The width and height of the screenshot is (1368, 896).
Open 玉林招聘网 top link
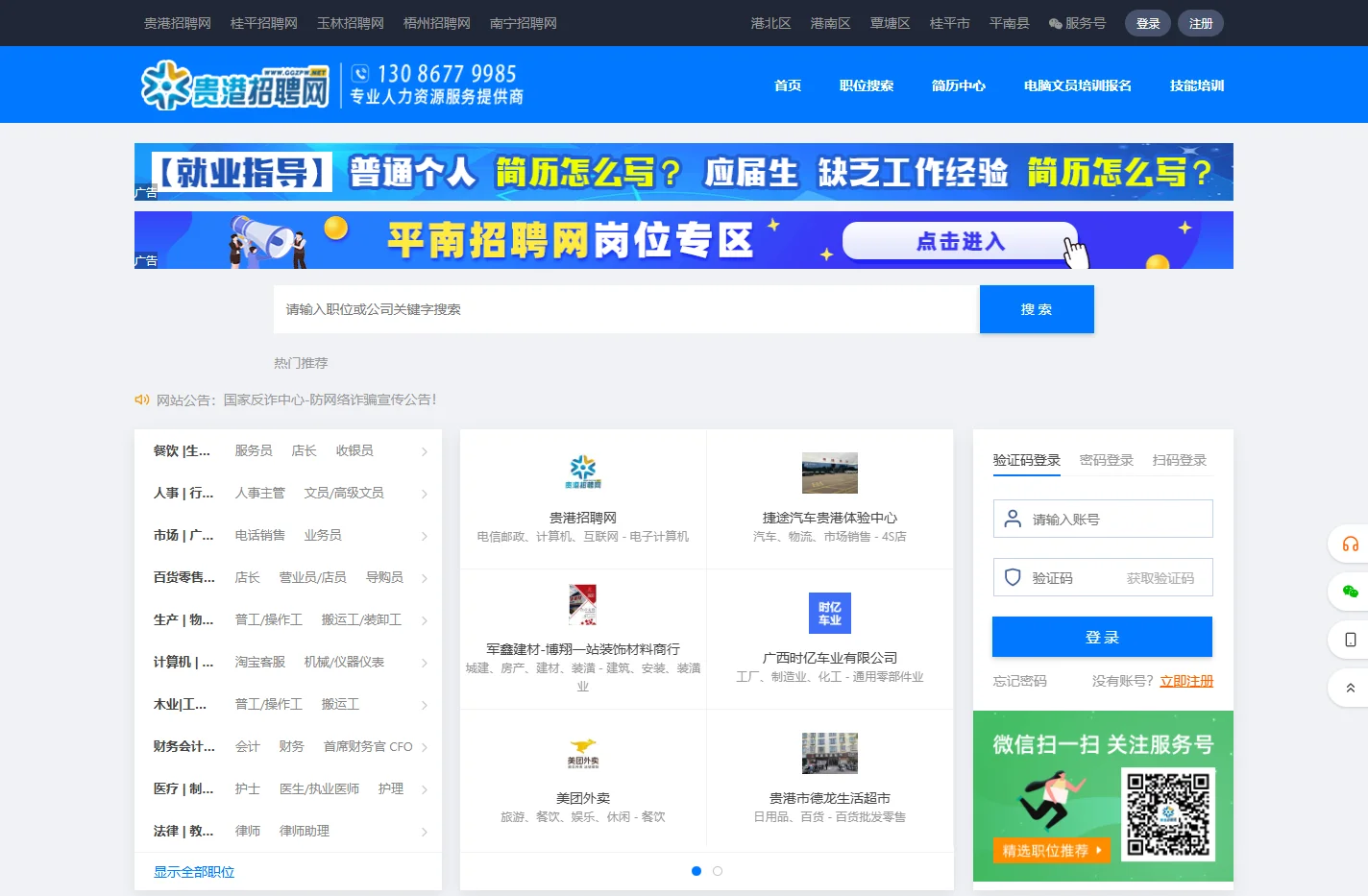pos(351,23)
